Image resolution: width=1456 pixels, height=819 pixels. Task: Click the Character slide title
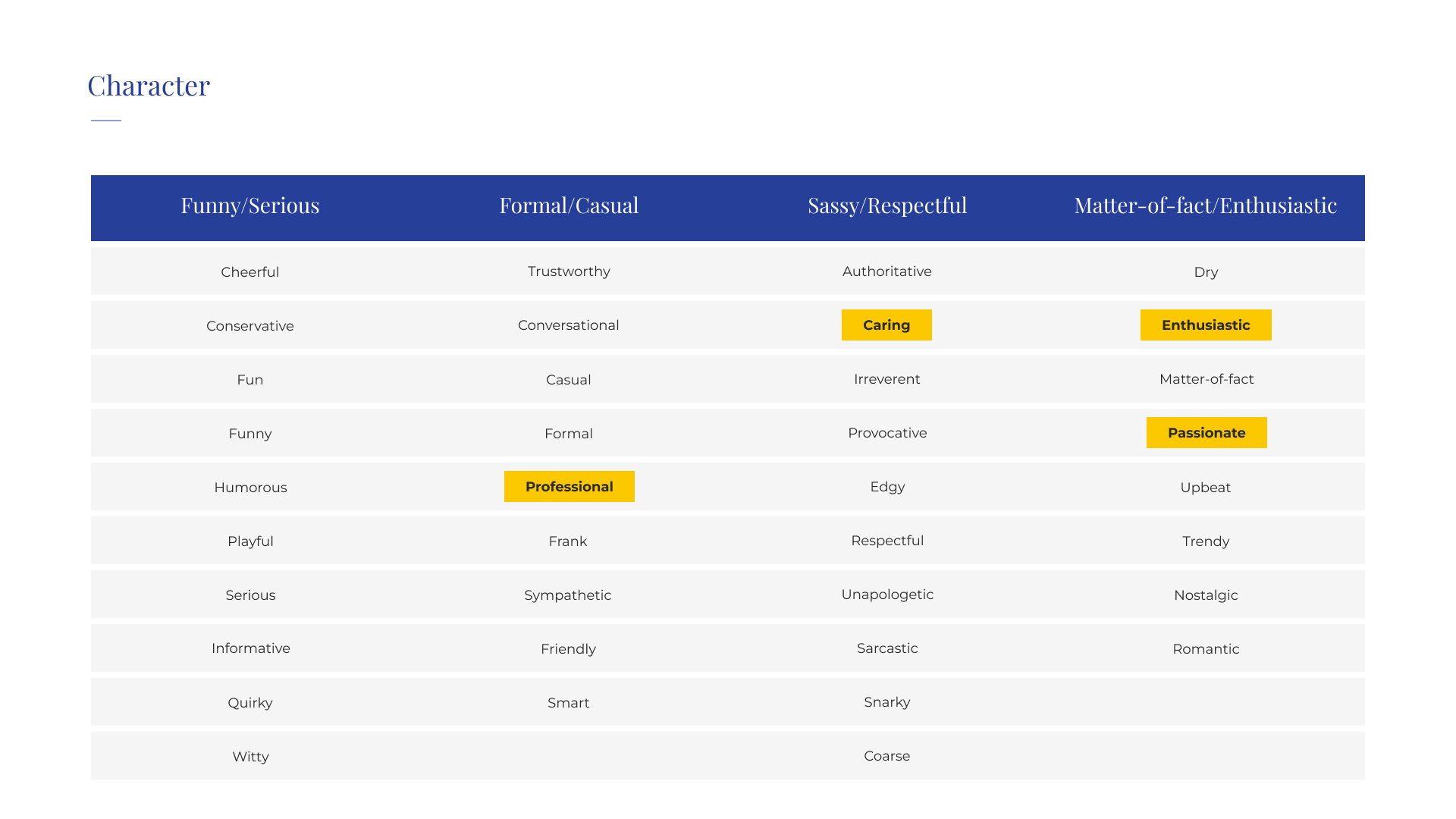pyautogui.click(x=149, y=85)
